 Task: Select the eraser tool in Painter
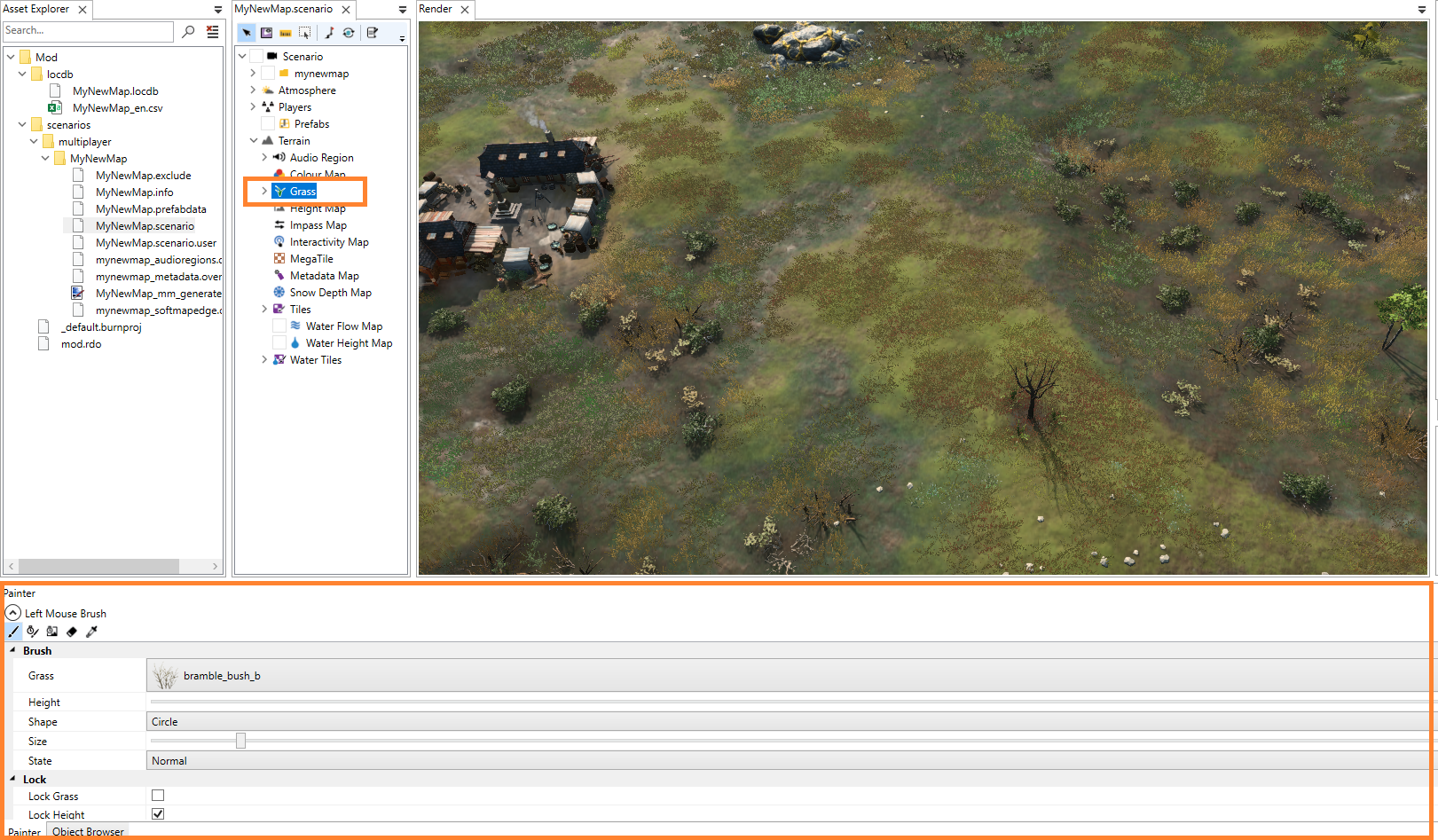tap(72, 632)
